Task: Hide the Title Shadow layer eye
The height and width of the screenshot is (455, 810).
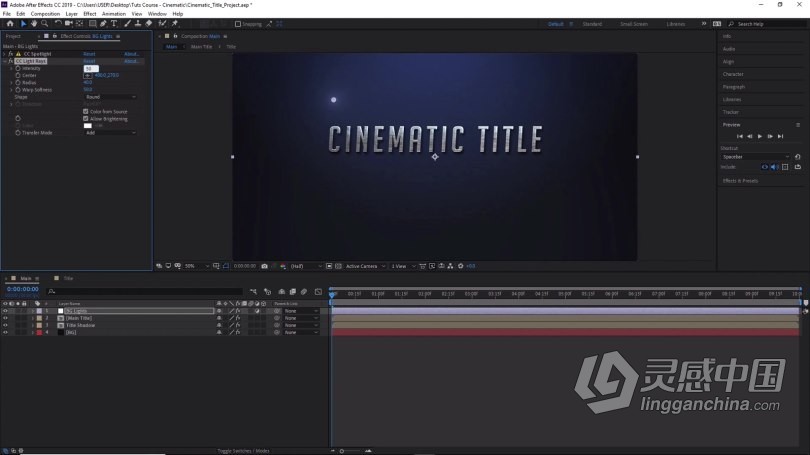Action: (x=5, y=325)
